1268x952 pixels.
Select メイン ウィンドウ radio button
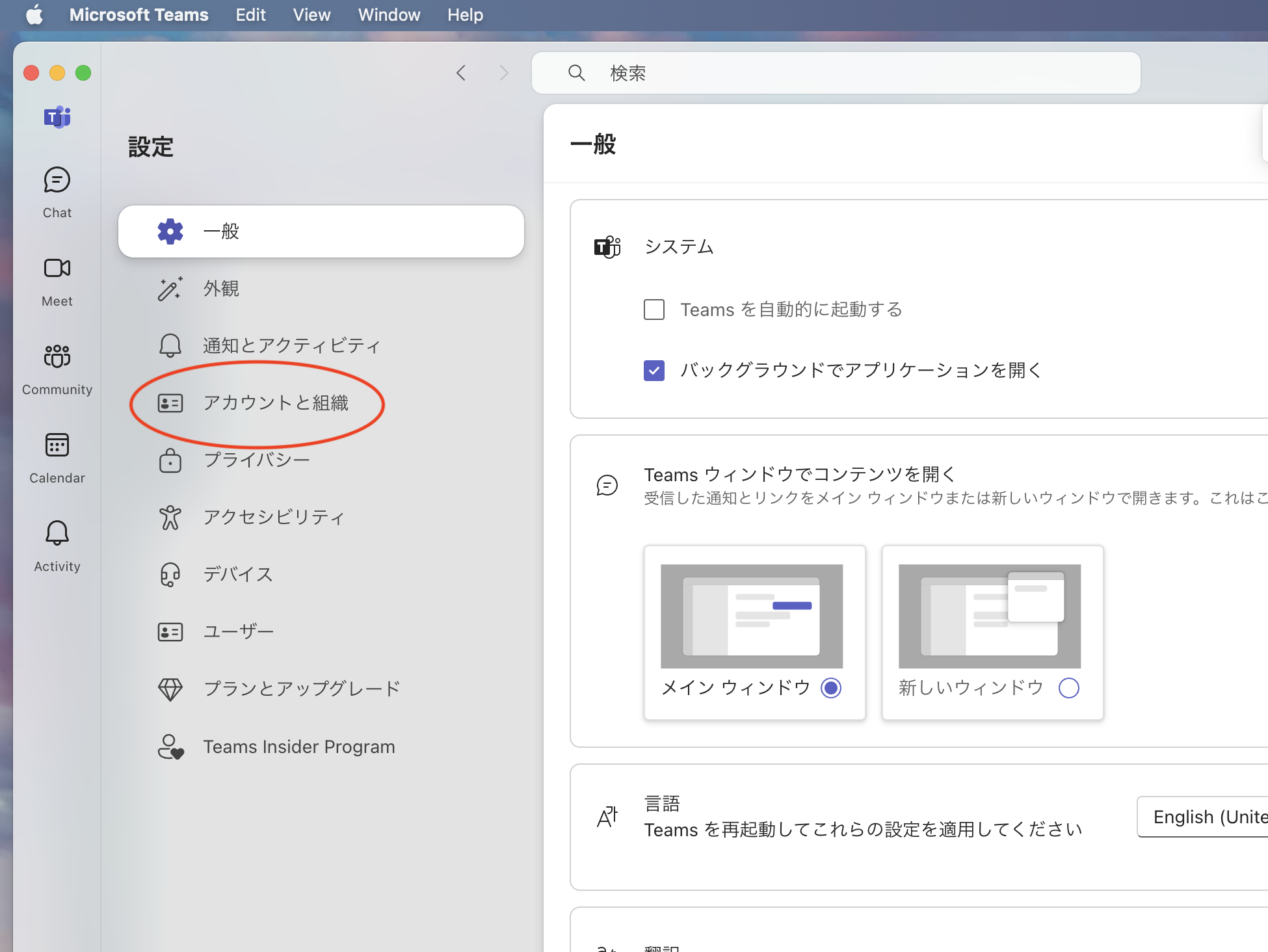(x=831, y=688)
